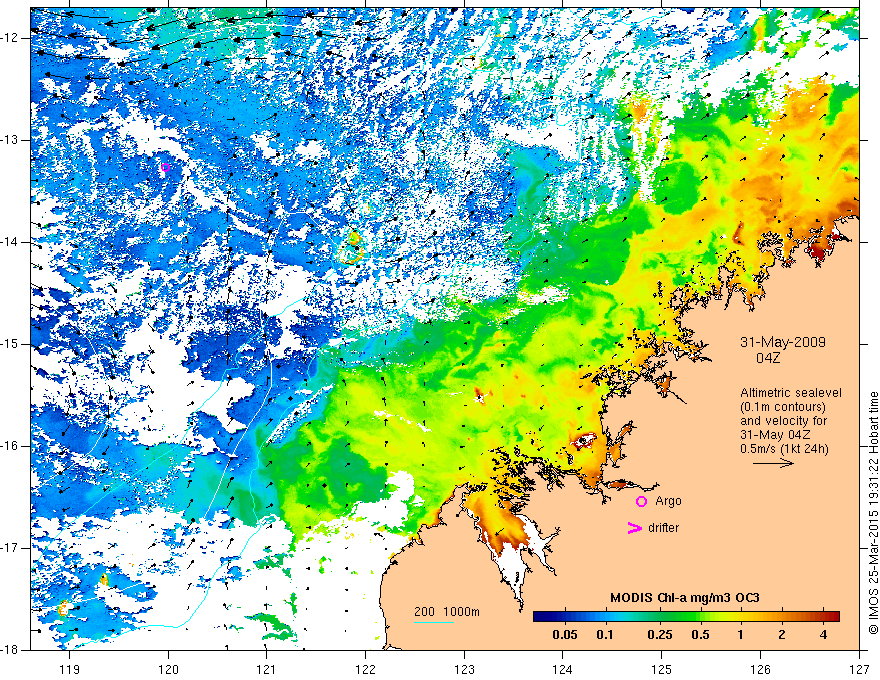Click colorbar value label '0.5'
The image size is (880, 680).
pos(700,635)
